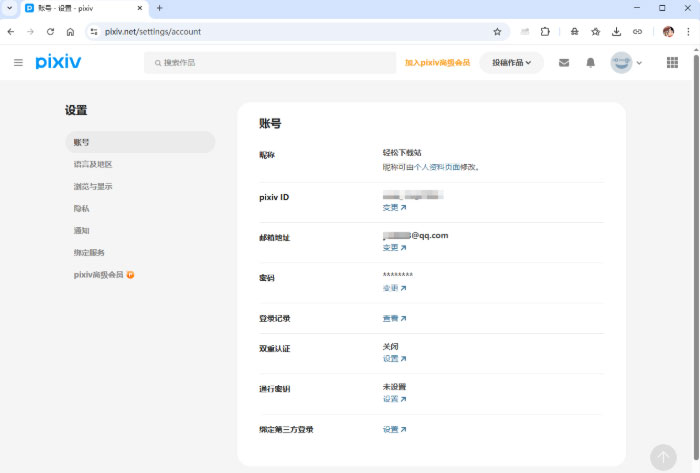This screenshot has height=473, width=700.
Task: Click the address bar URL pixiv.net/settings/account
Action: click(153, 32)
